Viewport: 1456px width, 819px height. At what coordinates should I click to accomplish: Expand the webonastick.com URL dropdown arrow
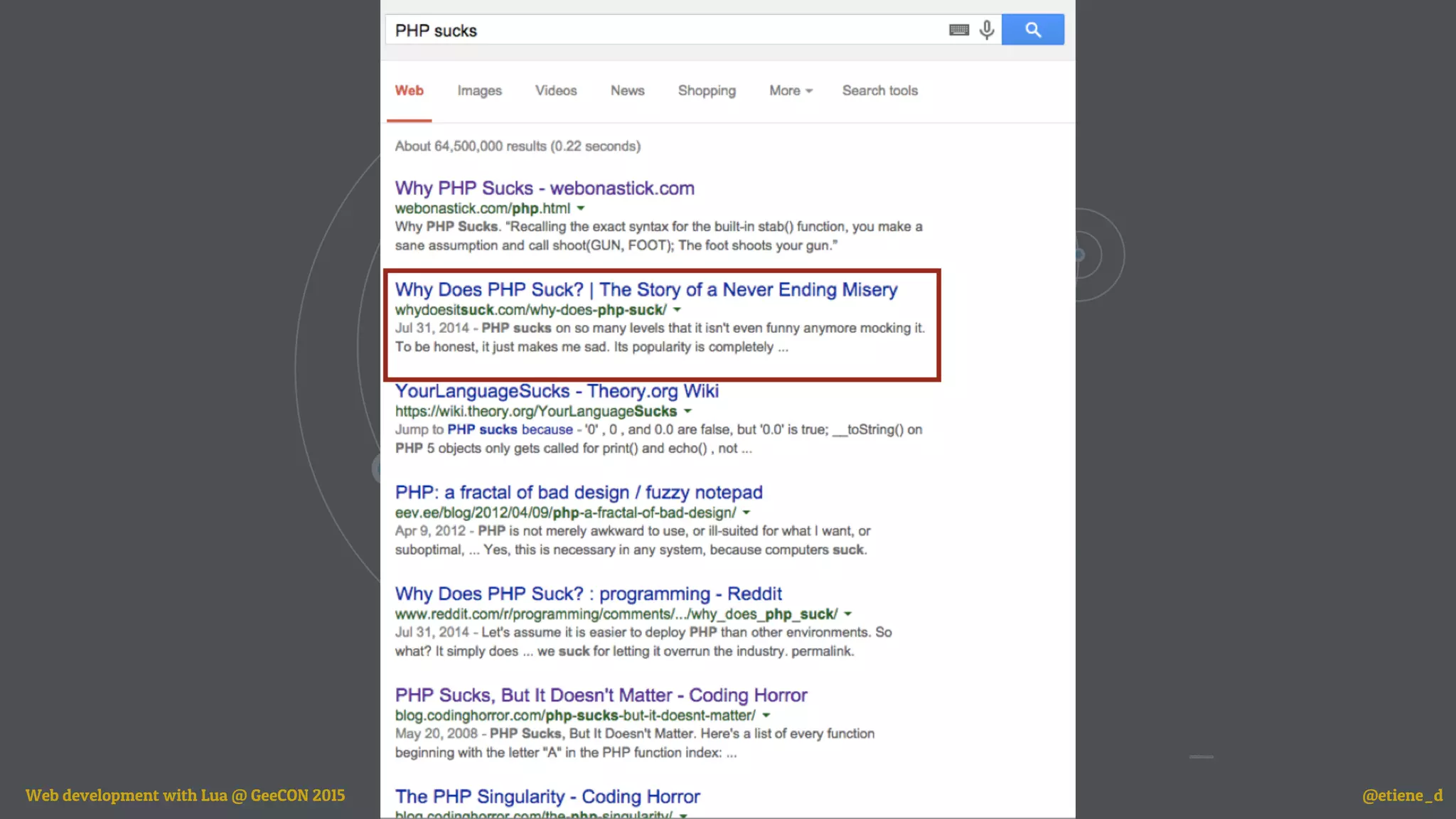(581, 208)
